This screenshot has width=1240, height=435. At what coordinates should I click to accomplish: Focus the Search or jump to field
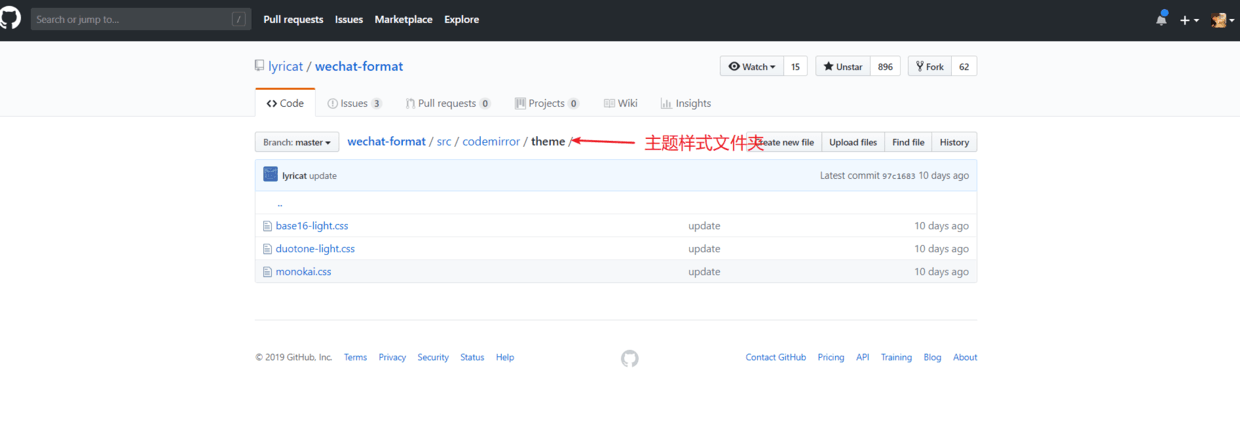pyautogui.click(x=140, y=19)
